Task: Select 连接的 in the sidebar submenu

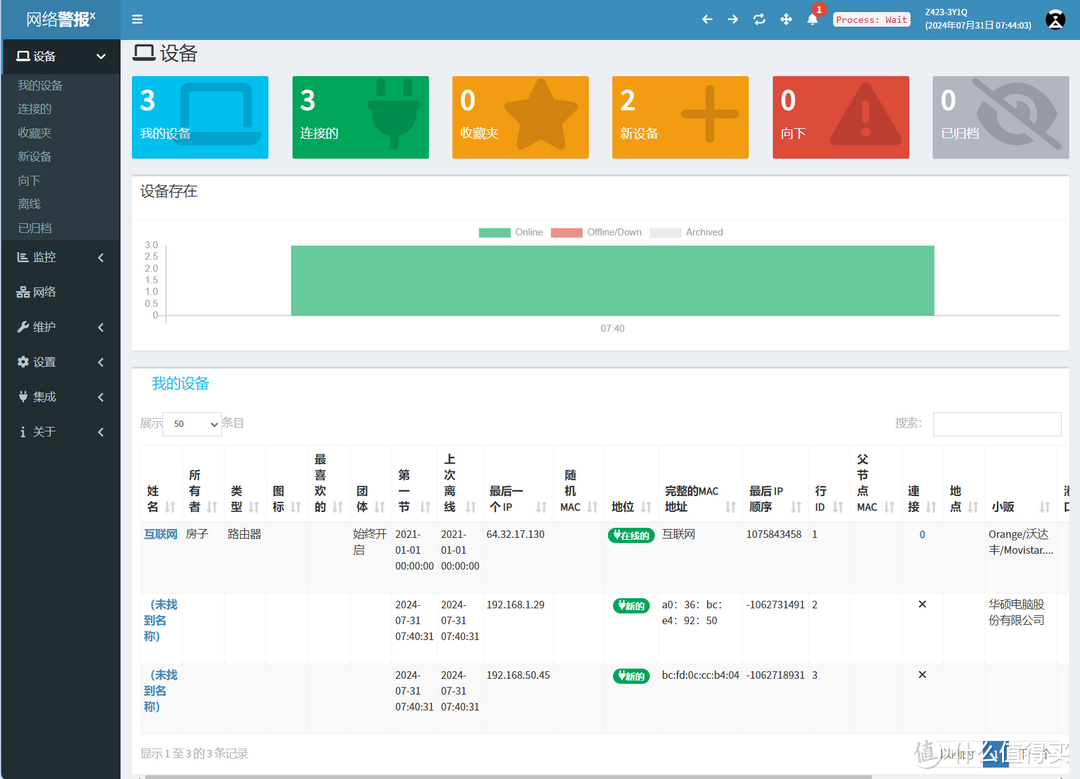Action: point(35,109)
